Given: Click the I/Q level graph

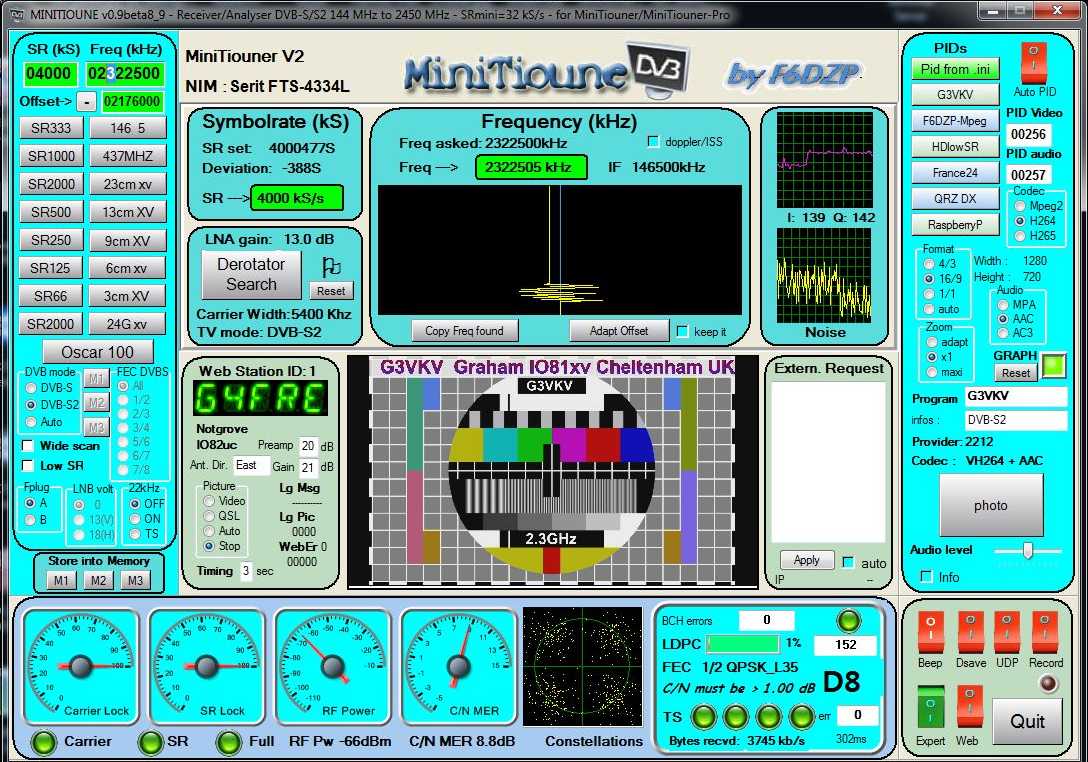Looking at the screenshot, I should (824, 160).
